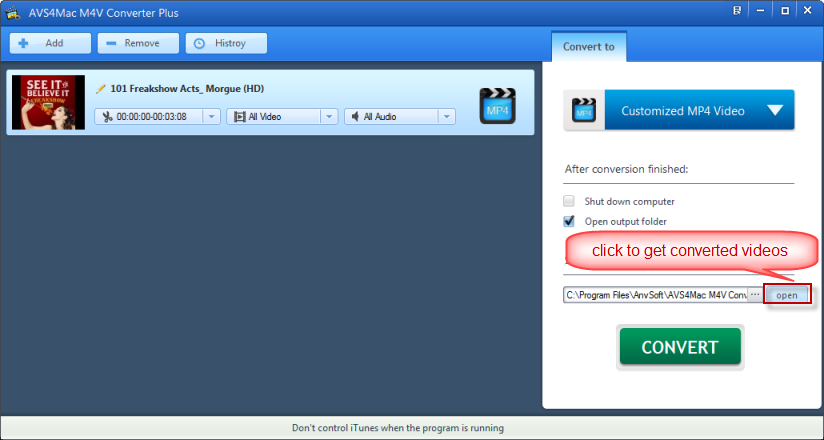This screenshot has width=824, height=440.
Task: Start conversion with the CONVERT button
Action: [680, 347]
